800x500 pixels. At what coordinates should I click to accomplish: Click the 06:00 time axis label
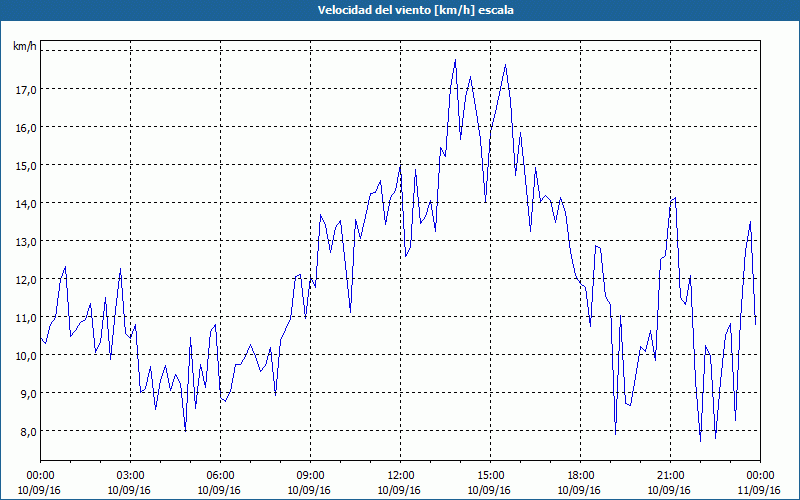(x=220, y=476)
